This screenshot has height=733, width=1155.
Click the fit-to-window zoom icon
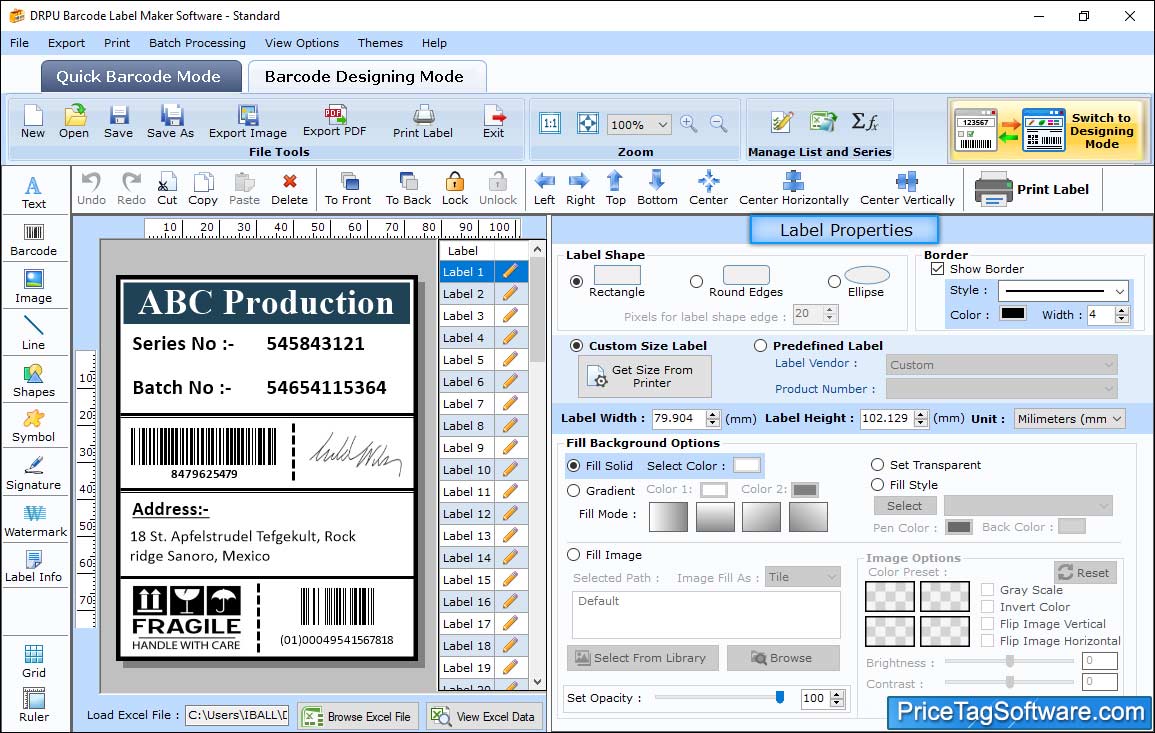tap(588, 124)
